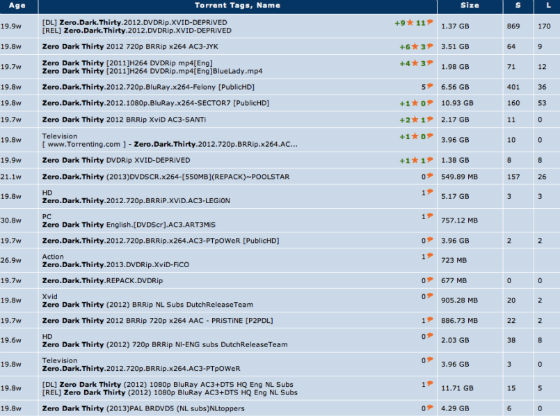Screen dimensions: 560x416
Task: Click the comment icon on the NLtoppers PAL BRDVD5 row
Action: click(430, 407)
